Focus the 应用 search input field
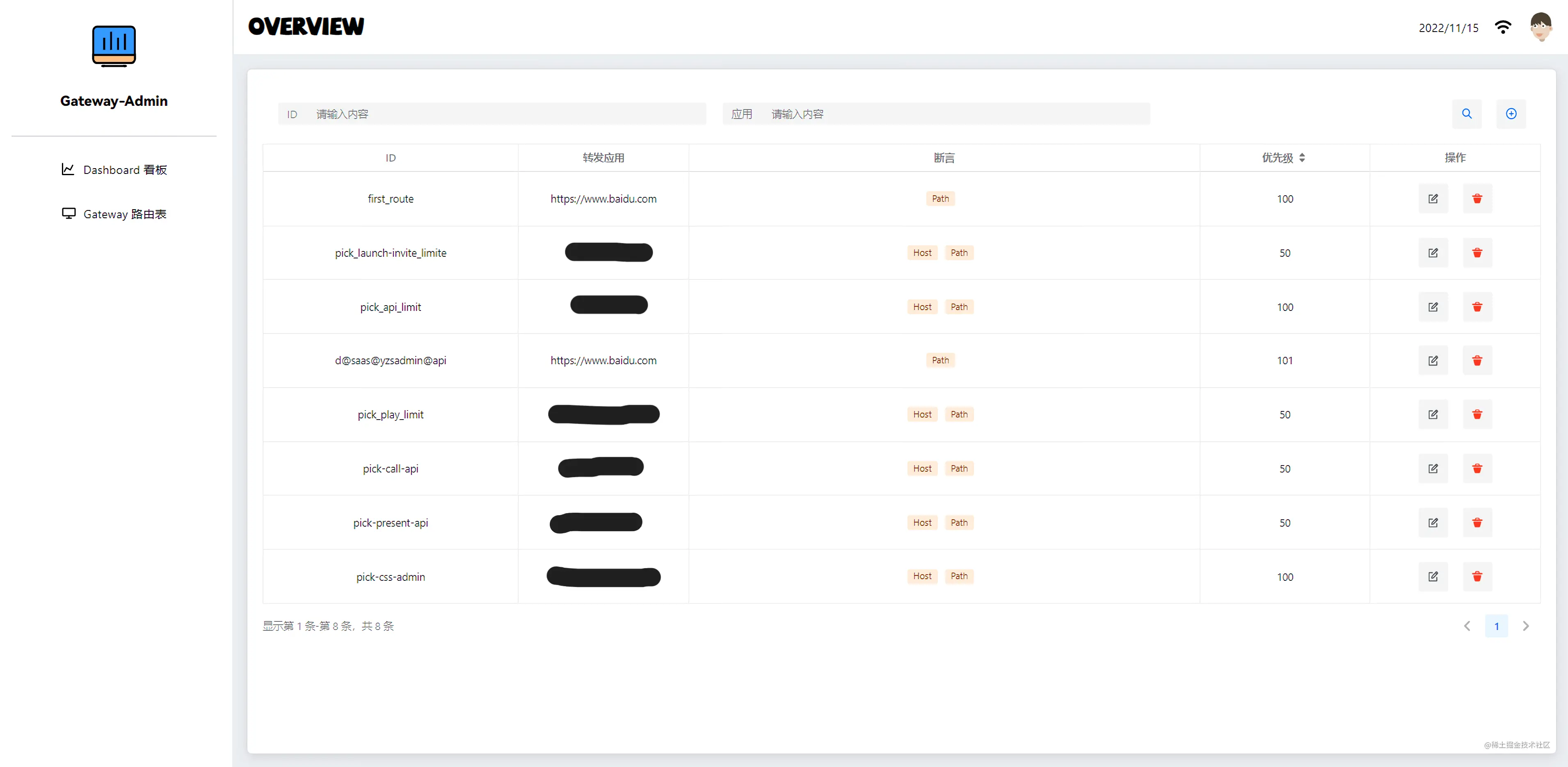The height and width of the screenshot is (767, 1568). (x=955, y=114)
